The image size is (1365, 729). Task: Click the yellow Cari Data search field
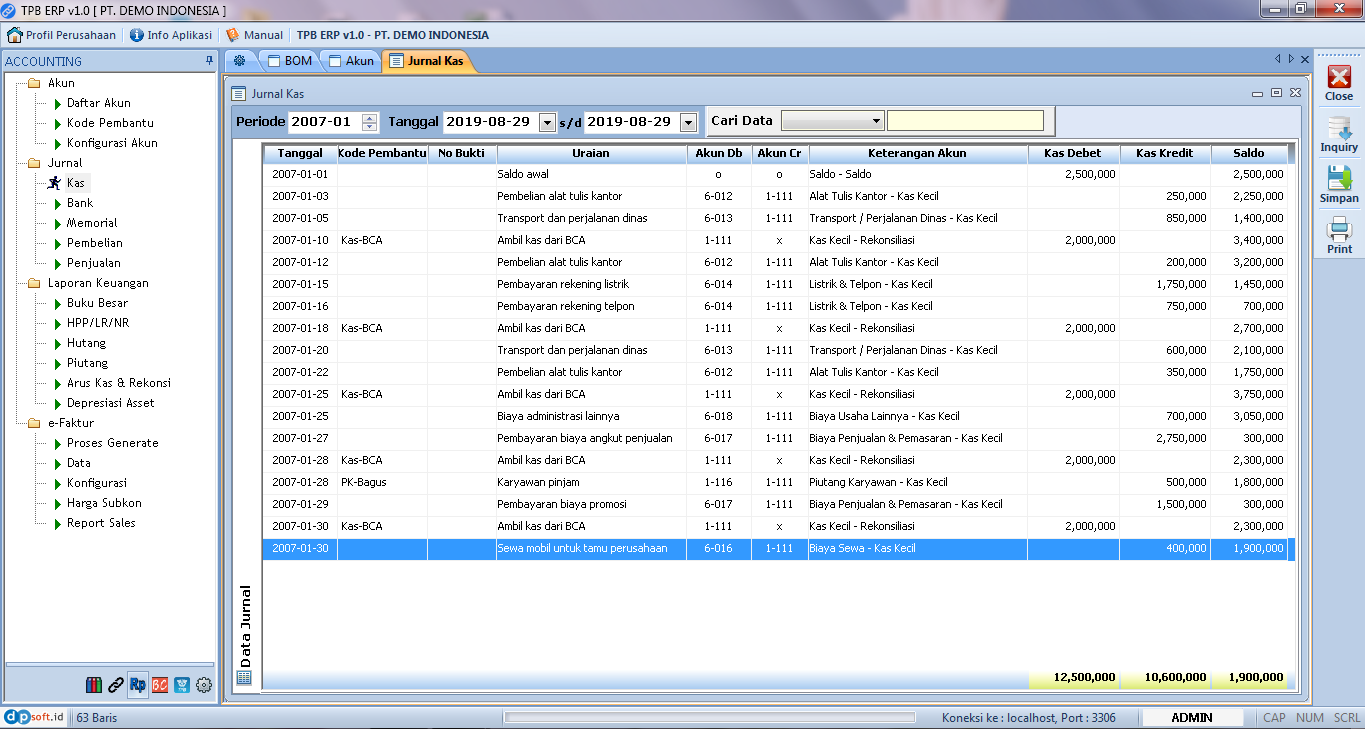[x=965, y=121]
